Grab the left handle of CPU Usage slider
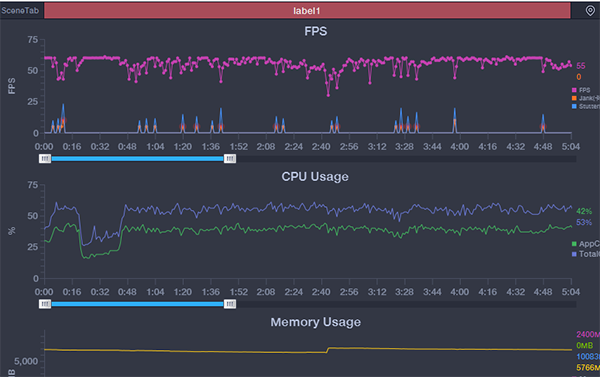Image resolution: width=600 pixels, height=377 pixels. tap(45, 304)
